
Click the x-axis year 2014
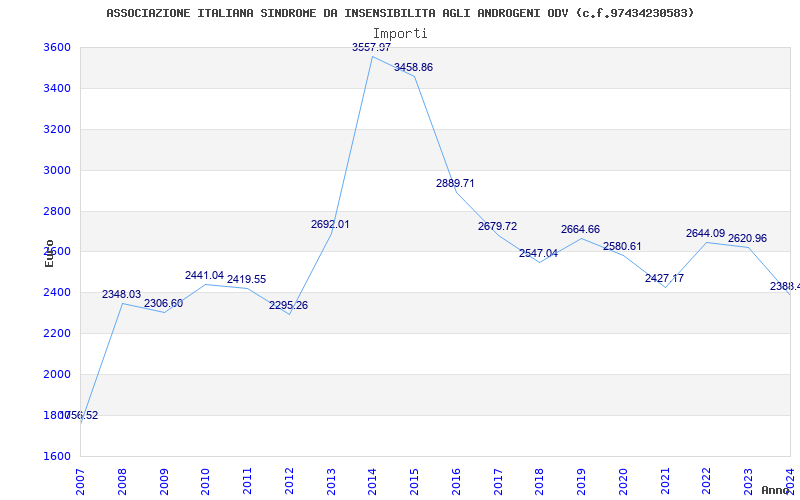(x=372, y=482)
